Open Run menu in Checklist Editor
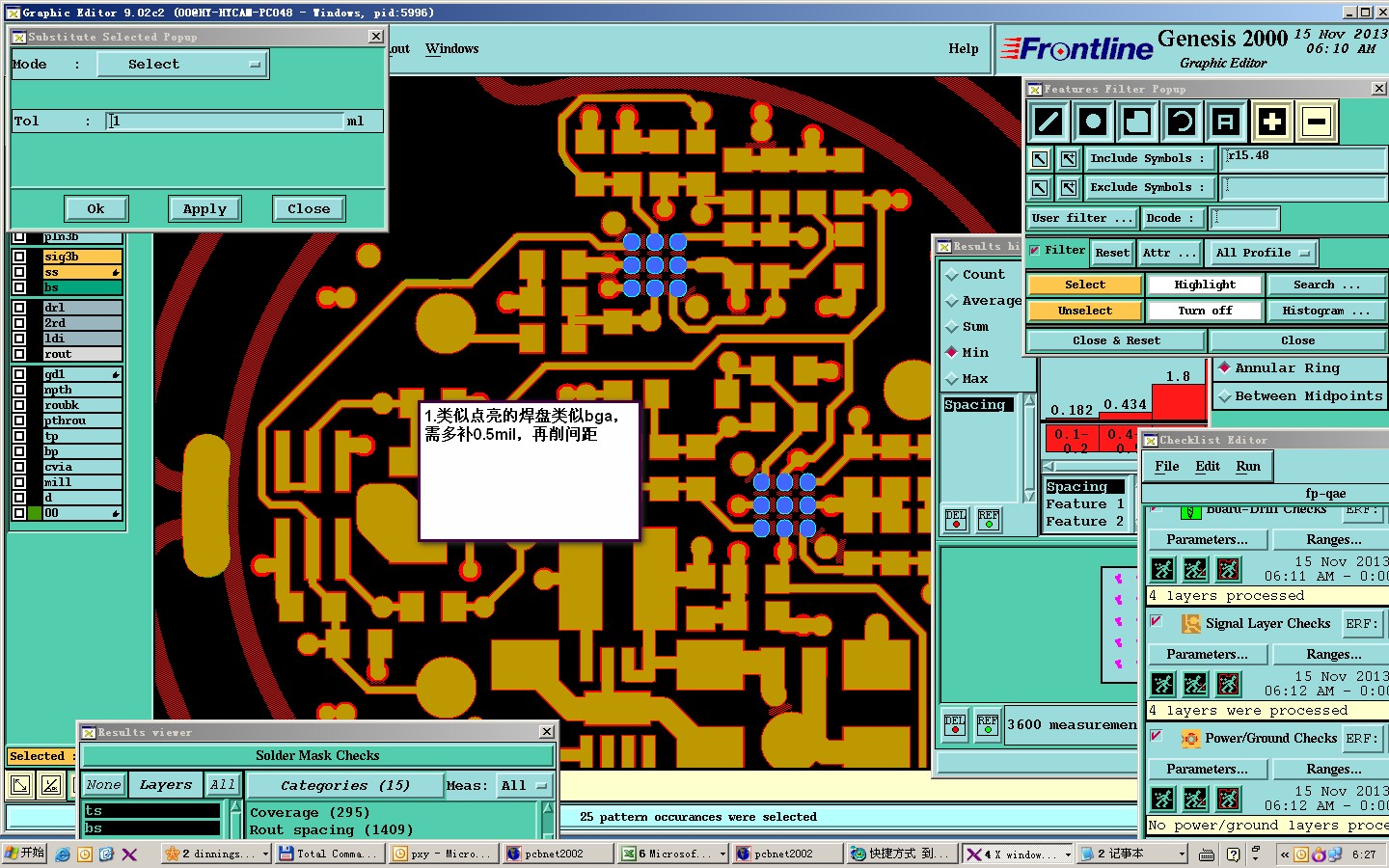This screenshot has height=868, width=1389. click(1248, 467)
